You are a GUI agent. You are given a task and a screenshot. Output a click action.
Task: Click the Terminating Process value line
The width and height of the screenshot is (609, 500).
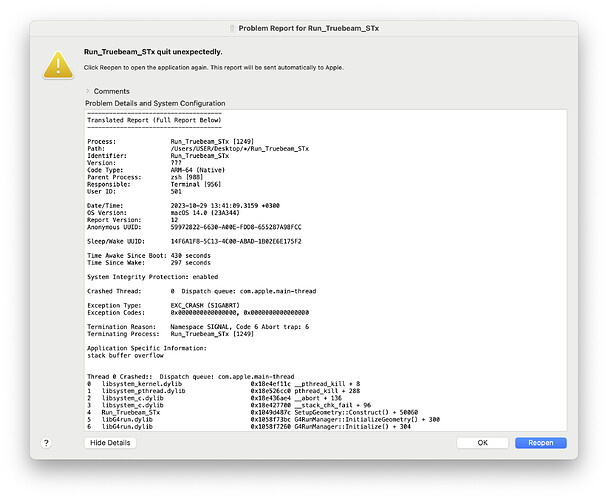212,334
